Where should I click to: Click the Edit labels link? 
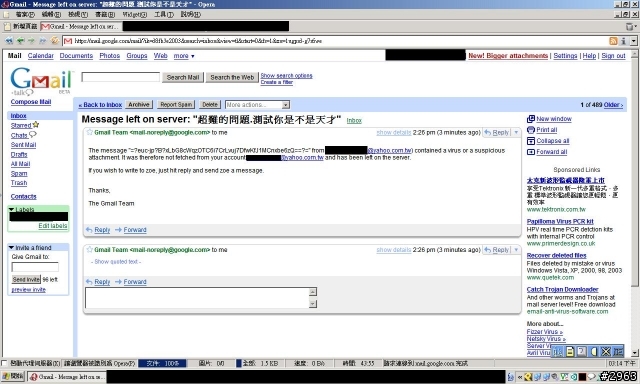(53, 226)
